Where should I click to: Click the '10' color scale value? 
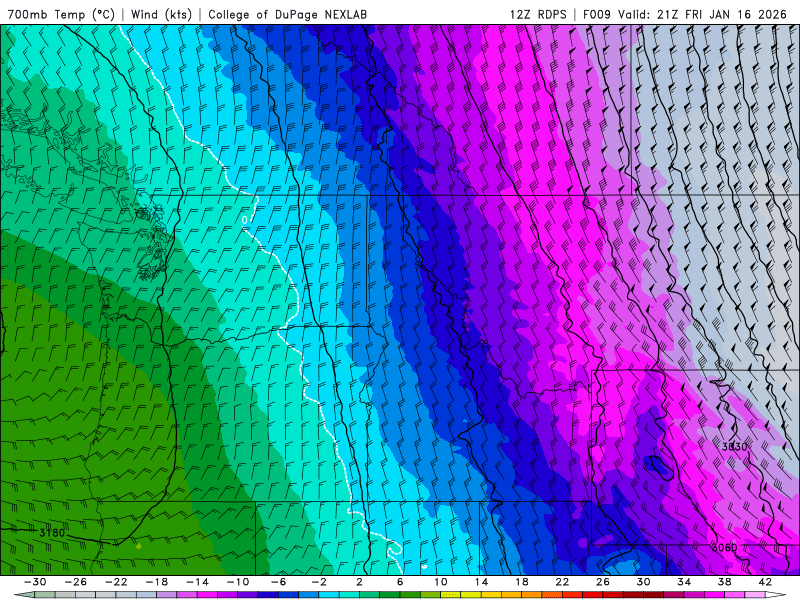click(441, 582)
